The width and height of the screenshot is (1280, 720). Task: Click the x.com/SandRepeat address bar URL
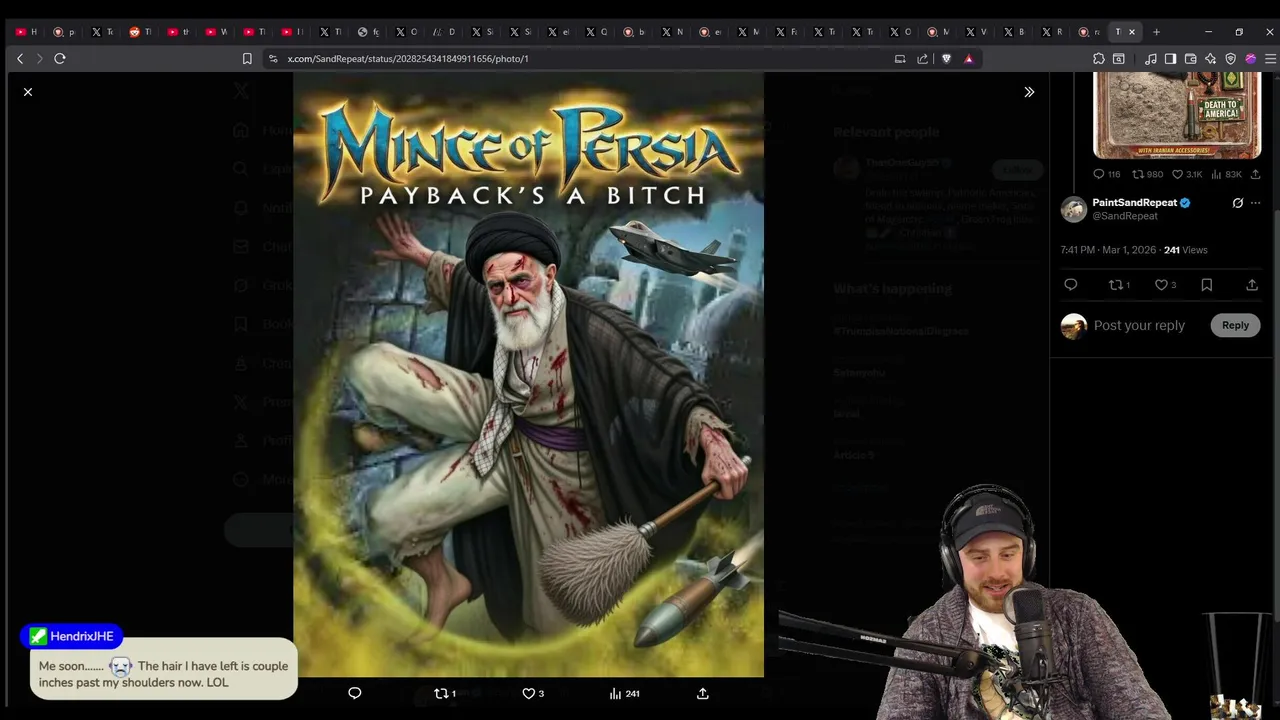point(408,59)
